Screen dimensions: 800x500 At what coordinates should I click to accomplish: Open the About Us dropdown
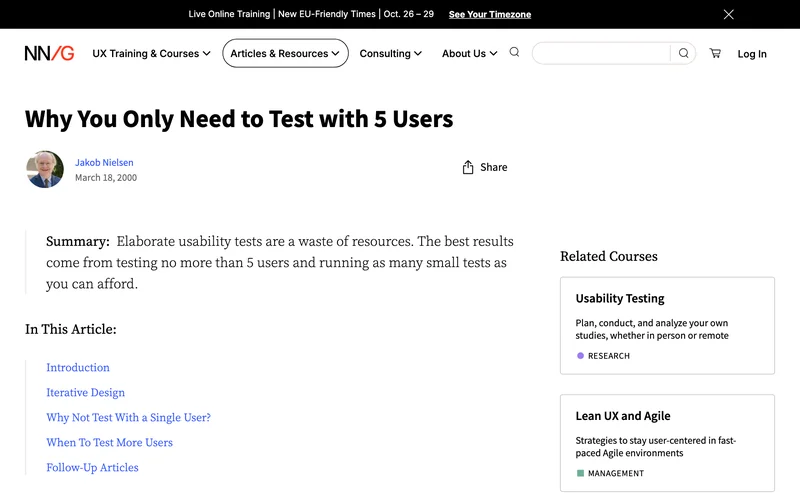(469, 54)
